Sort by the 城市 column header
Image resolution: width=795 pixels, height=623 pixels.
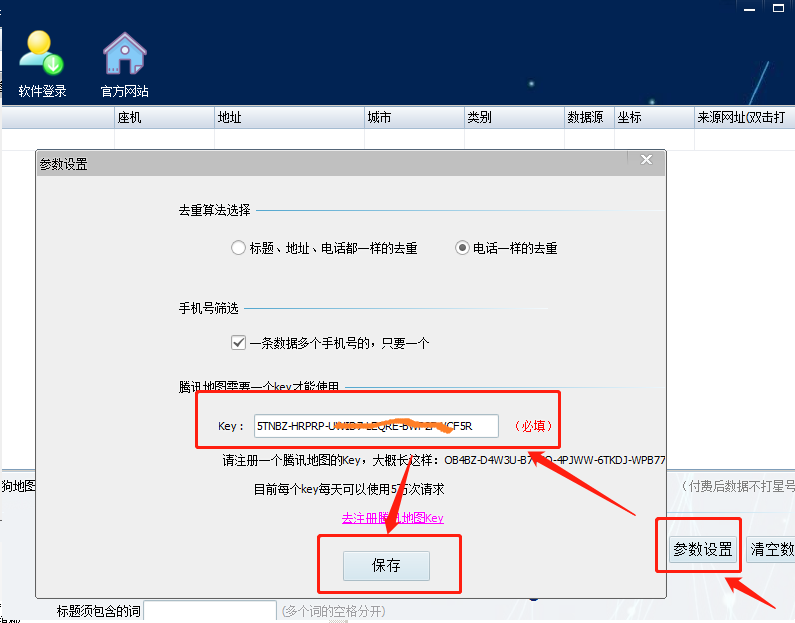[x=413, y=118]
